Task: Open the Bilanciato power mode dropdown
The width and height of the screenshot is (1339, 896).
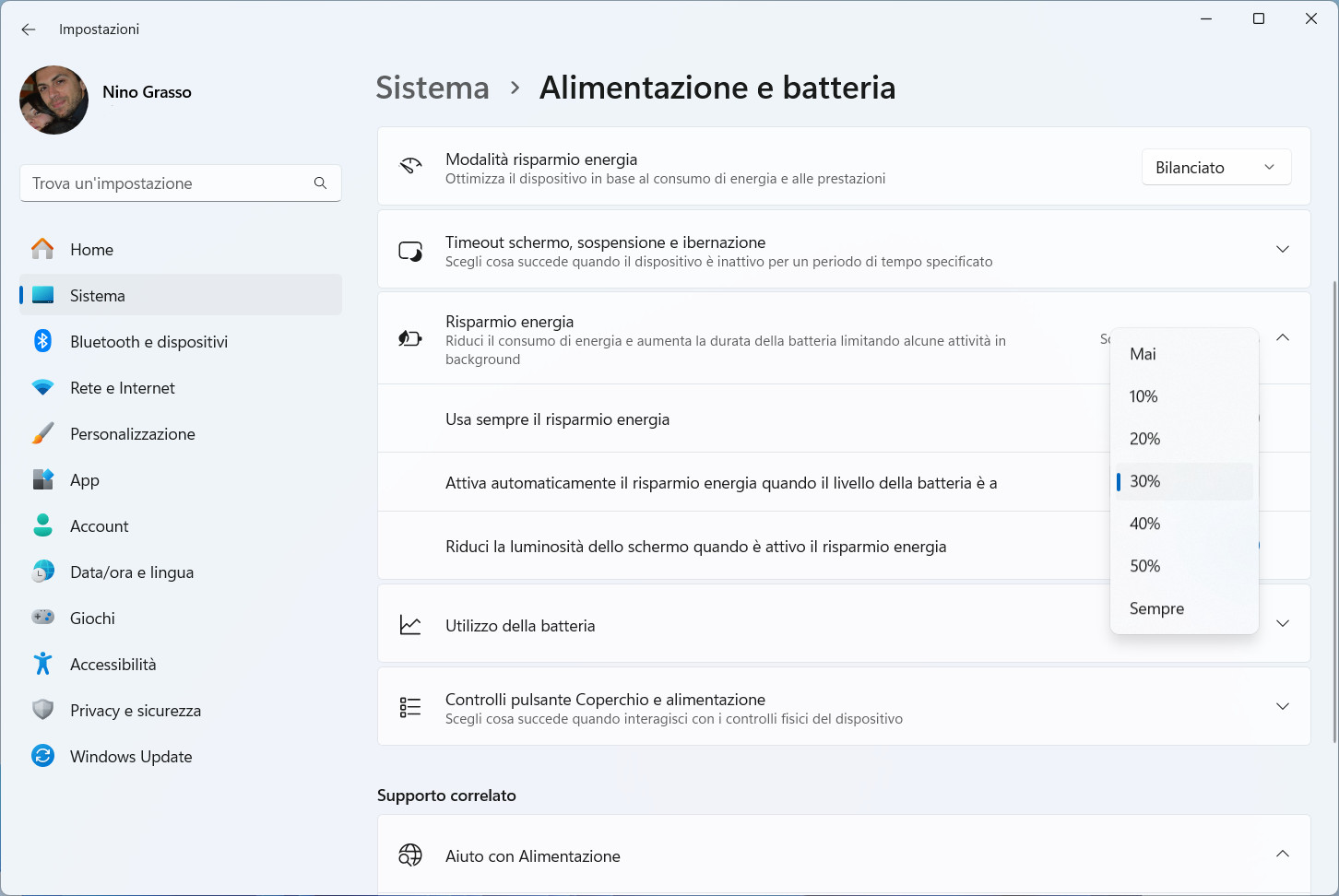Action: (1215, 168)
